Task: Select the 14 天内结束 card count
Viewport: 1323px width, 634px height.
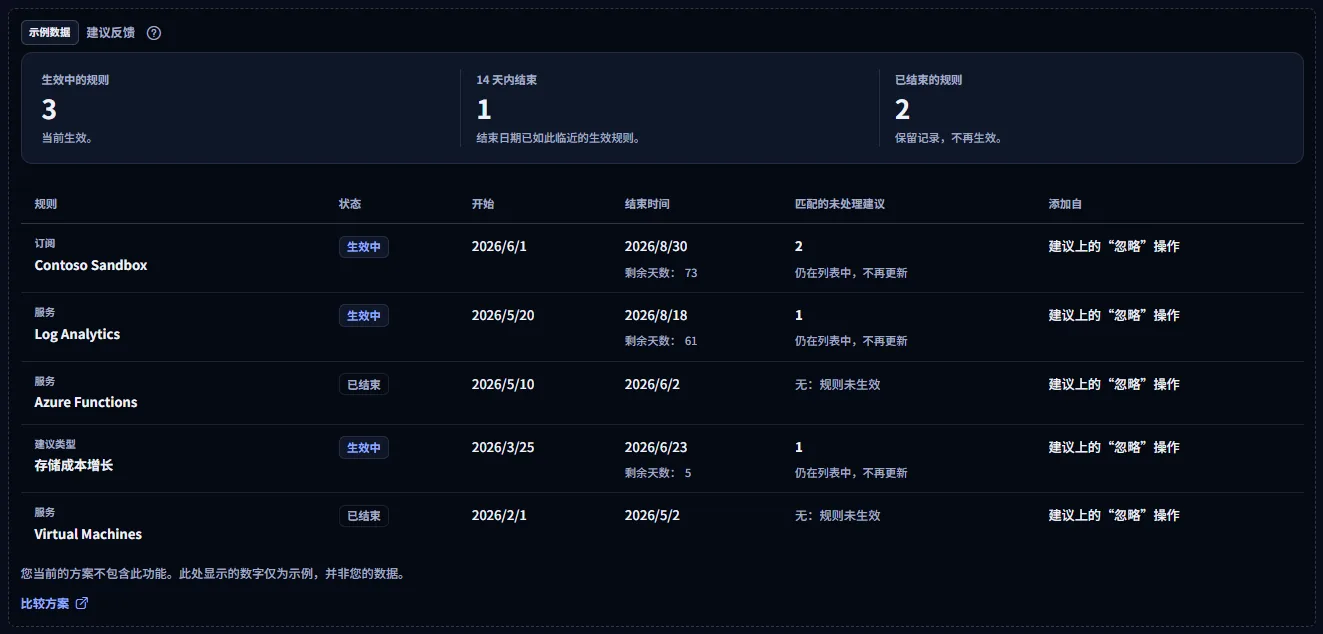Action: [x=484, y=109]
